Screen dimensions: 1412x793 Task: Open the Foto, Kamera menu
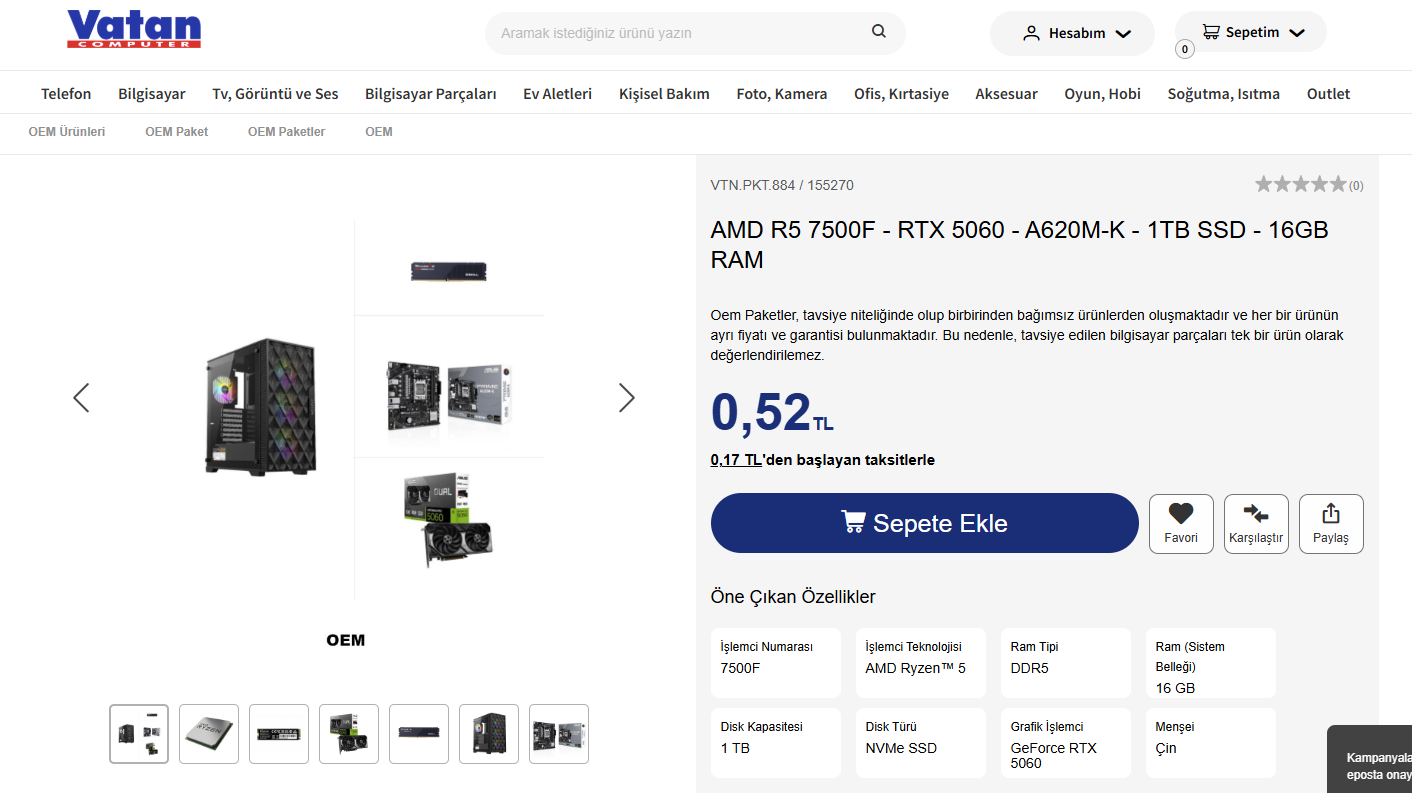[x=782, y=94]
